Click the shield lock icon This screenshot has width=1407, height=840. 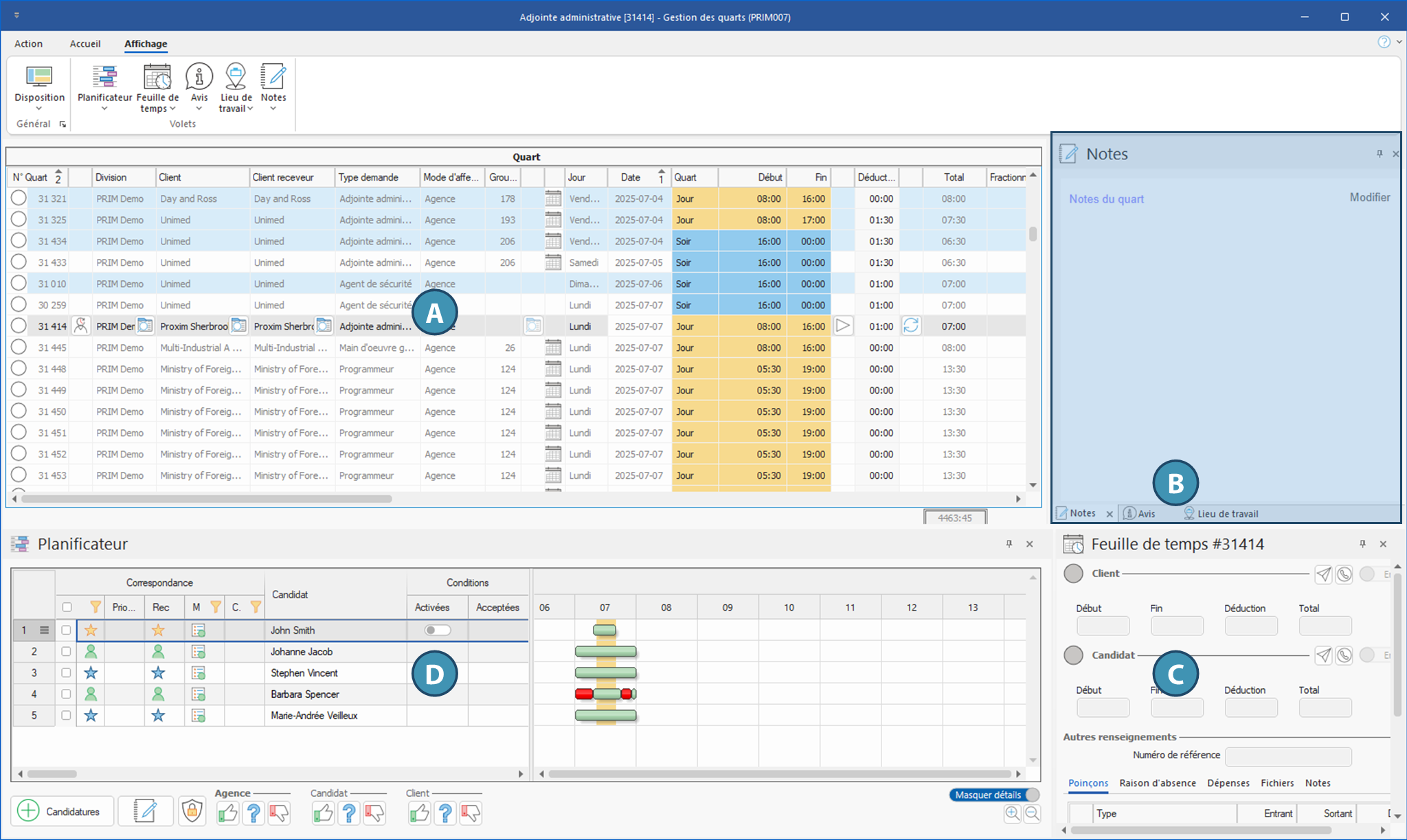pos(192,811)
